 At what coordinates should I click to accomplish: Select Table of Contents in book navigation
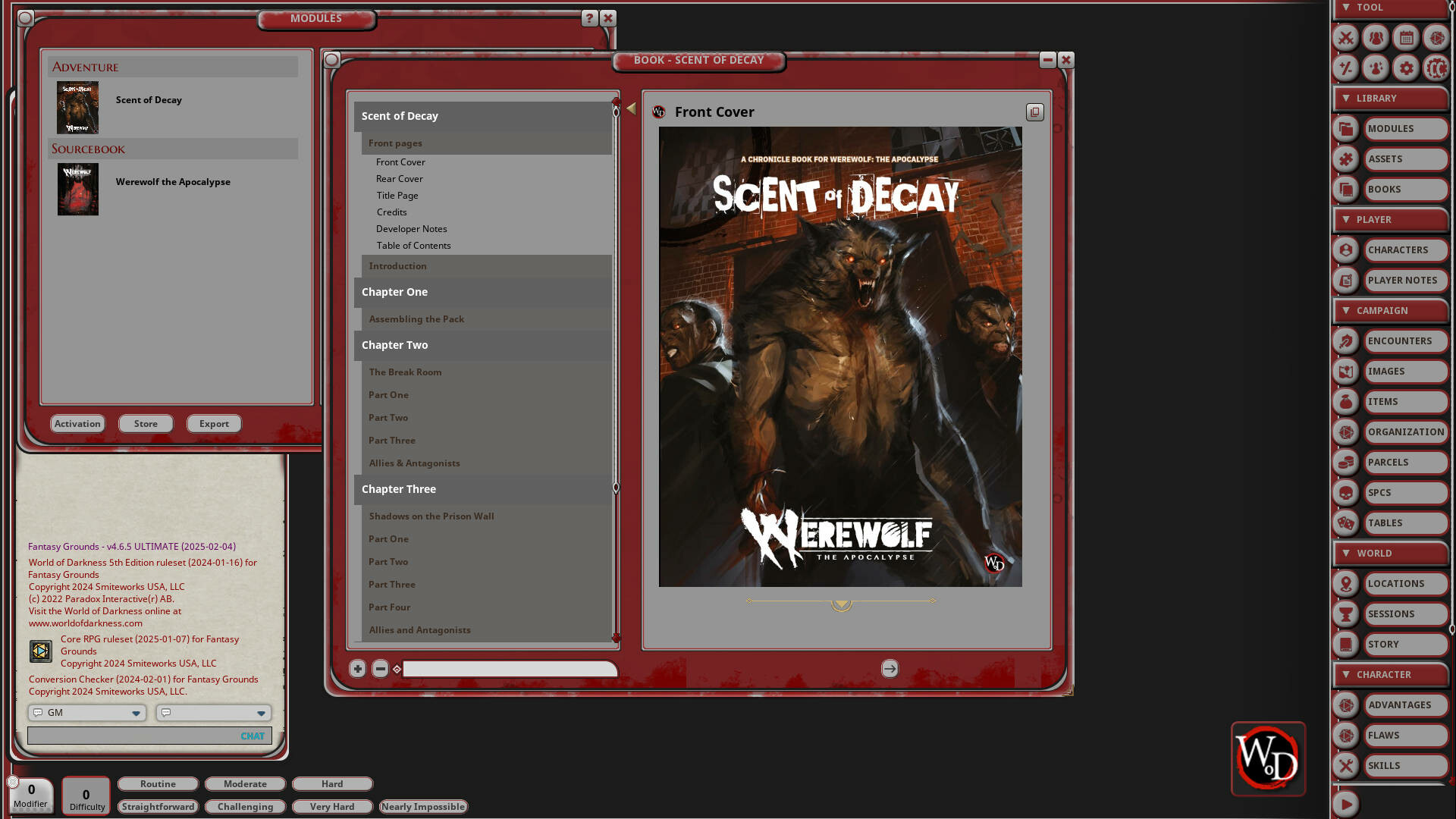click(413, 245)
